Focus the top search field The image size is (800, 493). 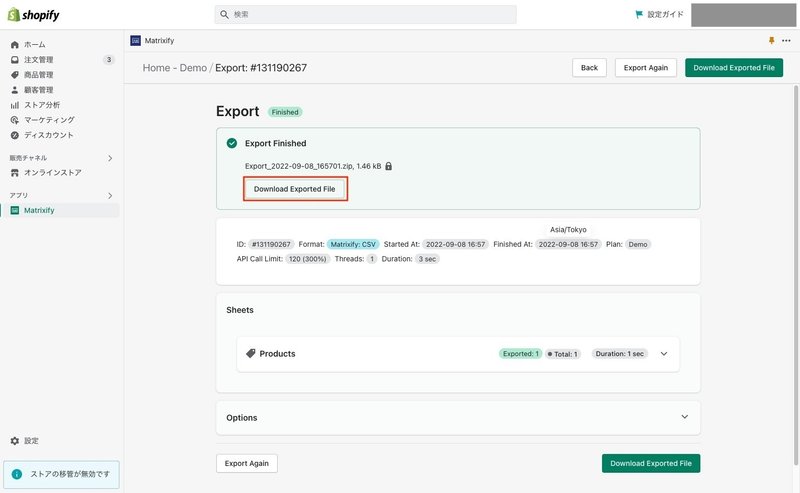365,15
